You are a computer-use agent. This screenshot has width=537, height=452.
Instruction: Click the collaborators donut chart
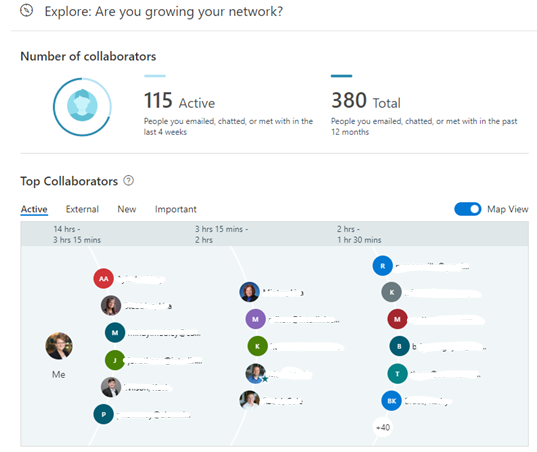coord(82,106)
